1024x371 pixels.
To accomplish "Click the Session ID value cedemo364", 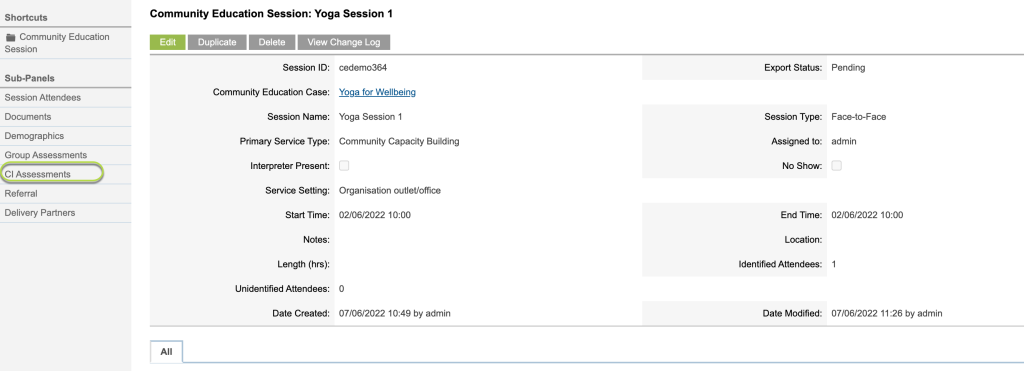I will (362, 67).
